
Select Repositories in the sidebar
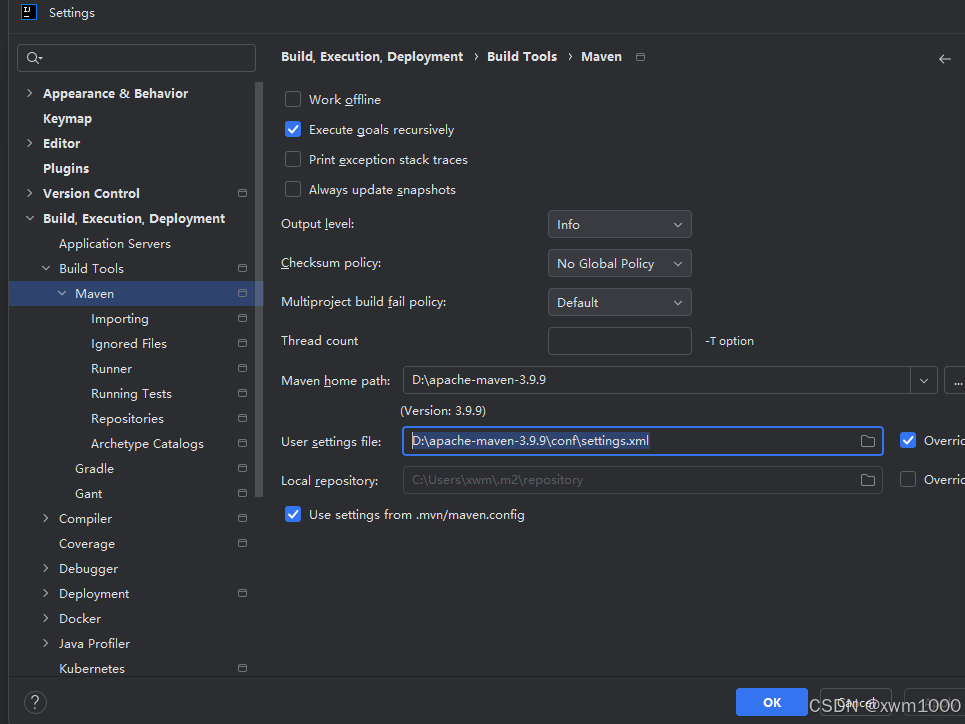coord(128,418)
